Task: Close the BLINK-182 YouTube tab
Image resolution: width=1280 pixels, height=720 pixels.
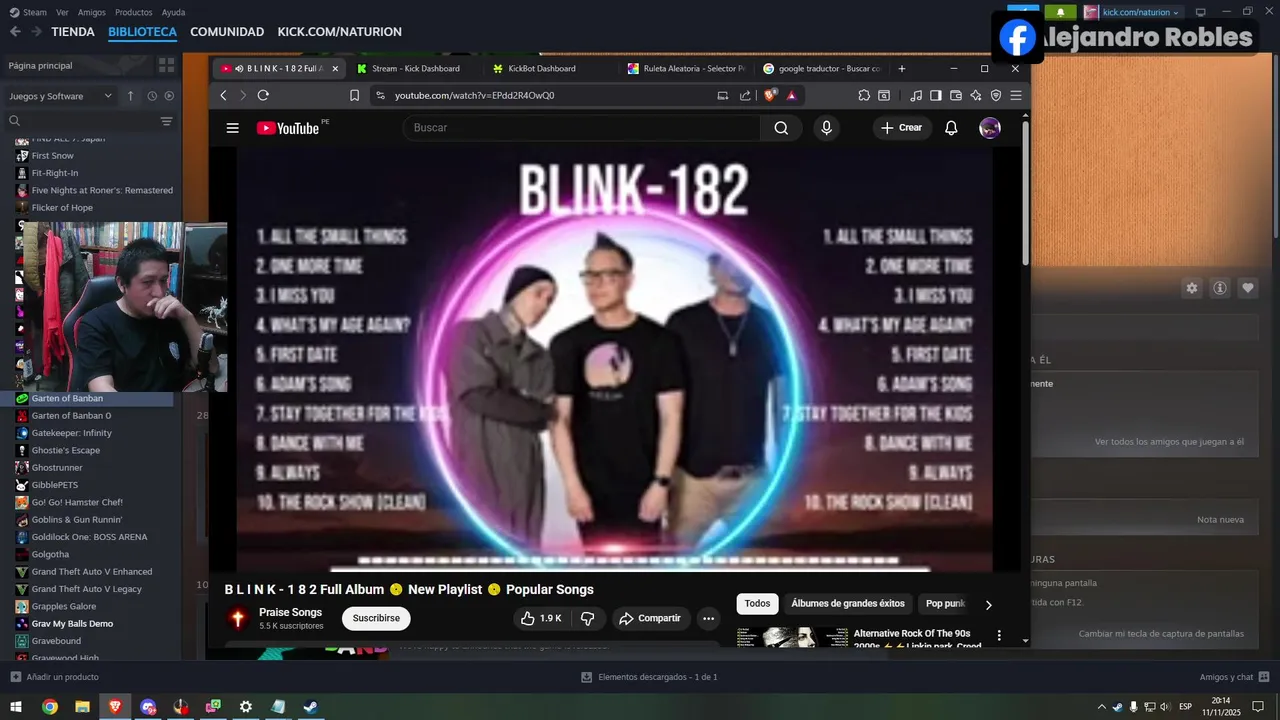Action: [335, 69]
